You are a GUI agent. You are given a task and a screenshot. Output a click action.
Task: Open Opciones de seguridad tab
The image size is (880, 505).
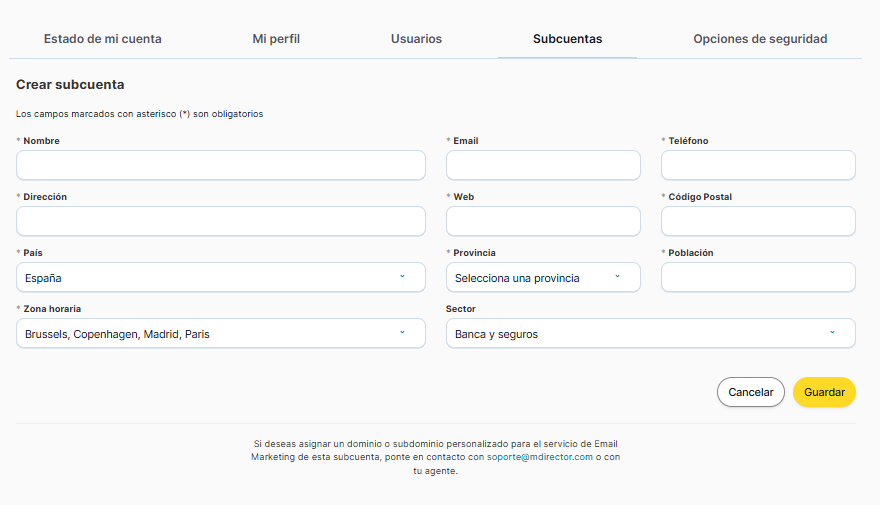[x=760, y=39]
